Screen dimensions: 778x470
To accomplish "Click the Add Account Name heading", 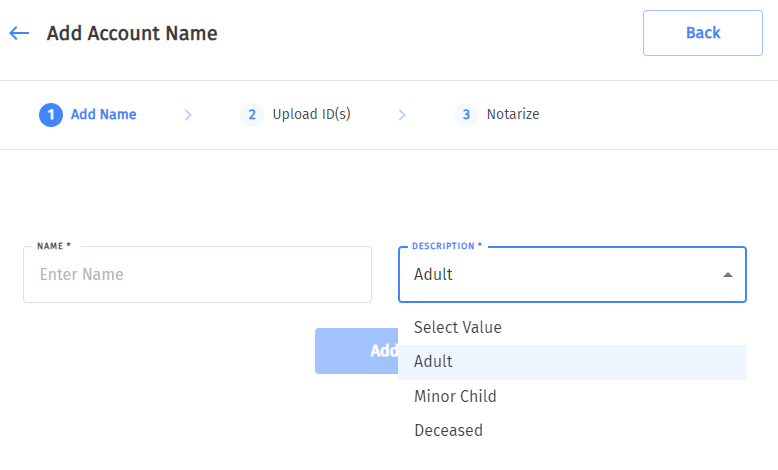I will point(132,33).
